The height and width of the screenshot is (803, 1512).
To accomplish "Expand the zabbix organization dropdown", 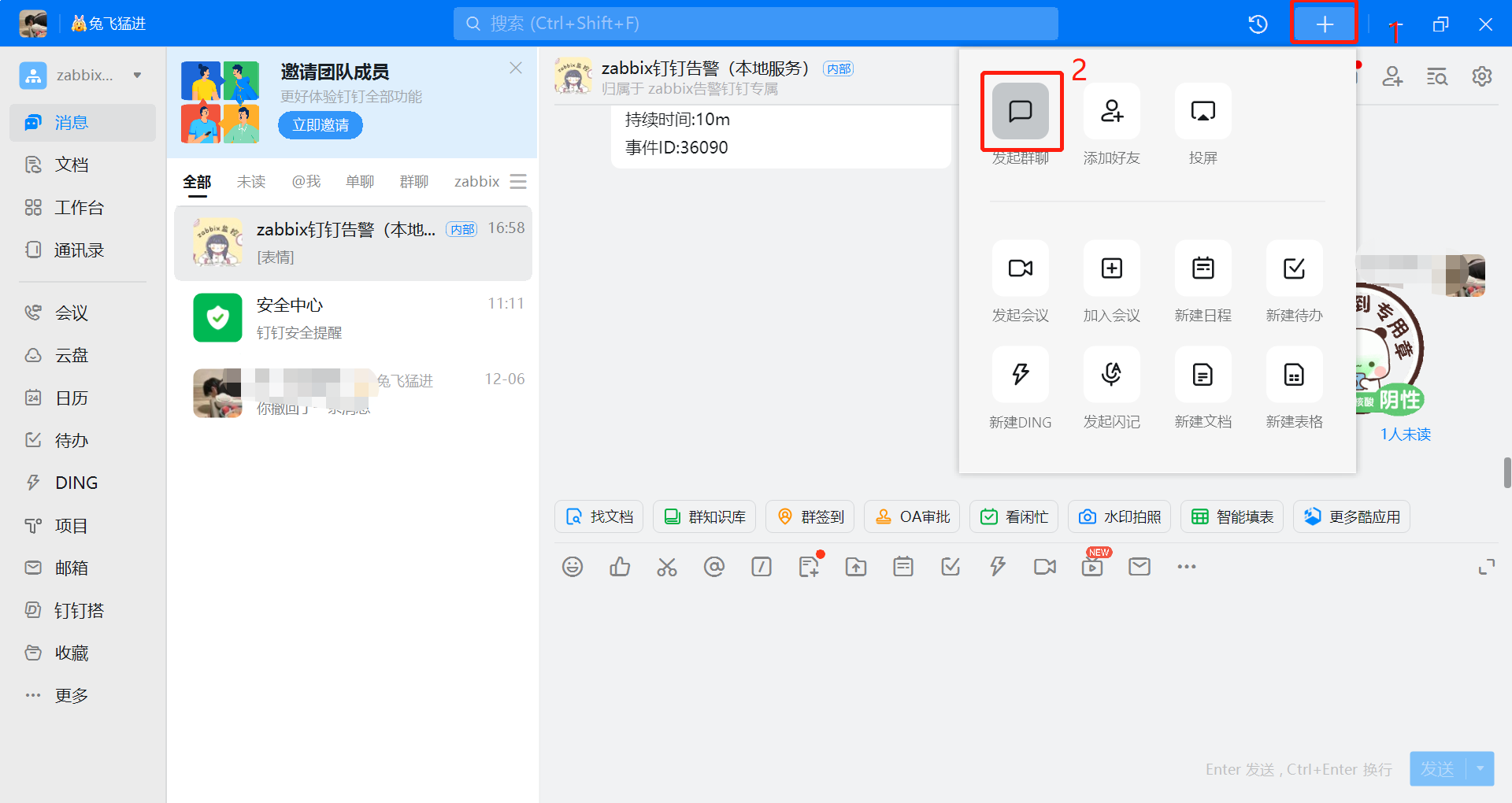I will [x=137, y=76].
